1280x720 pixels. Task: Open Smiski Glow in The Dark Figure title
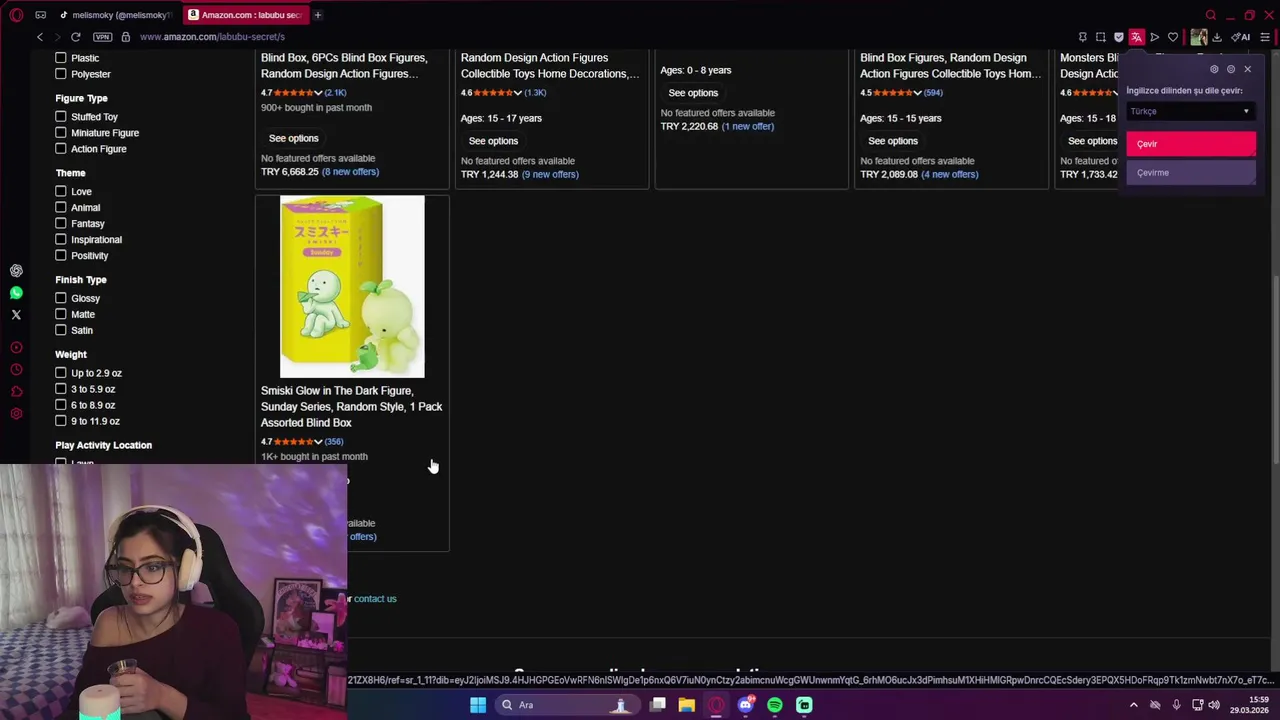tap(351, 407)
